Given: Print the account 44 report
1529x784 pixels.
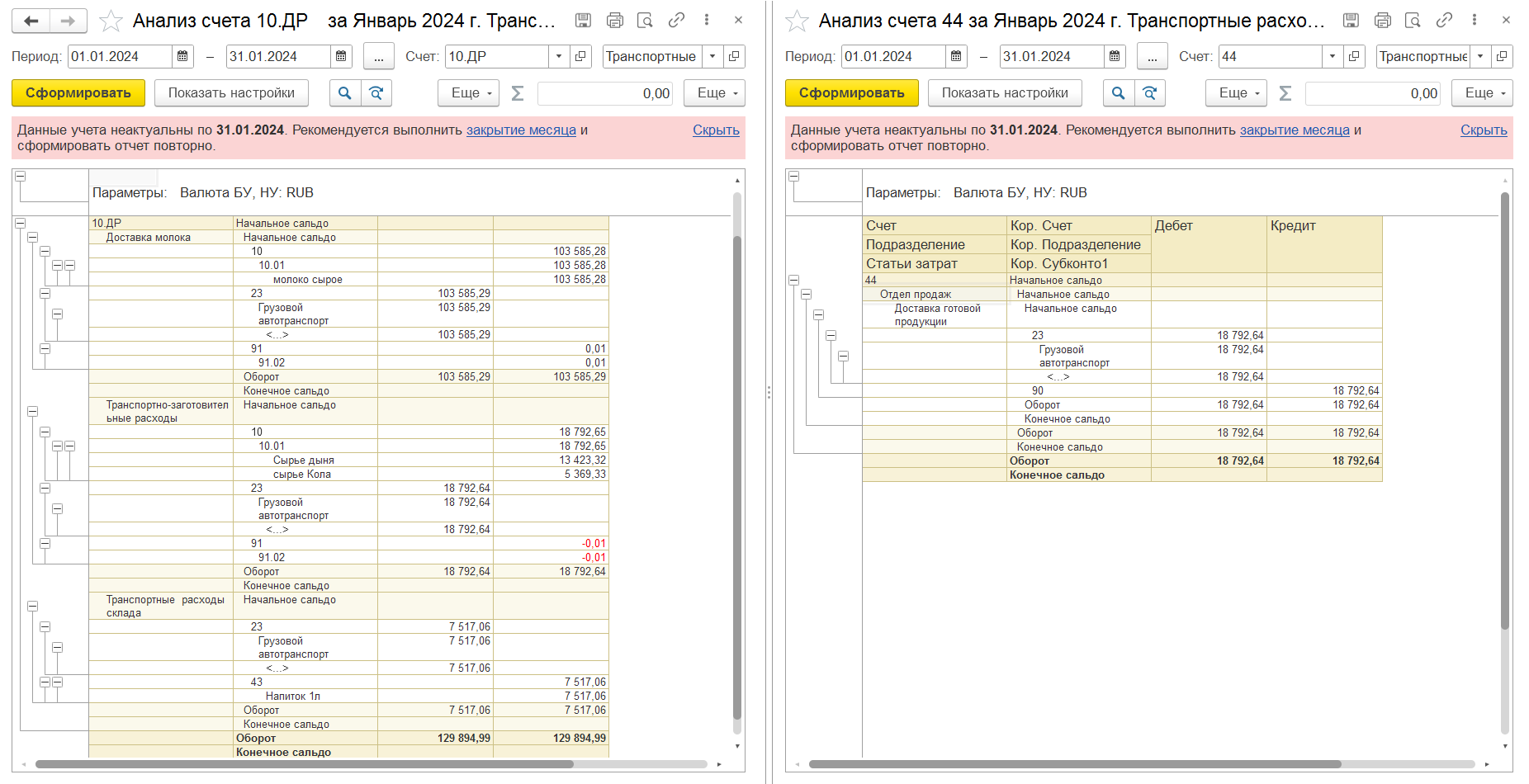Looking at the screenshot, I should click(x=1383, y=21).
